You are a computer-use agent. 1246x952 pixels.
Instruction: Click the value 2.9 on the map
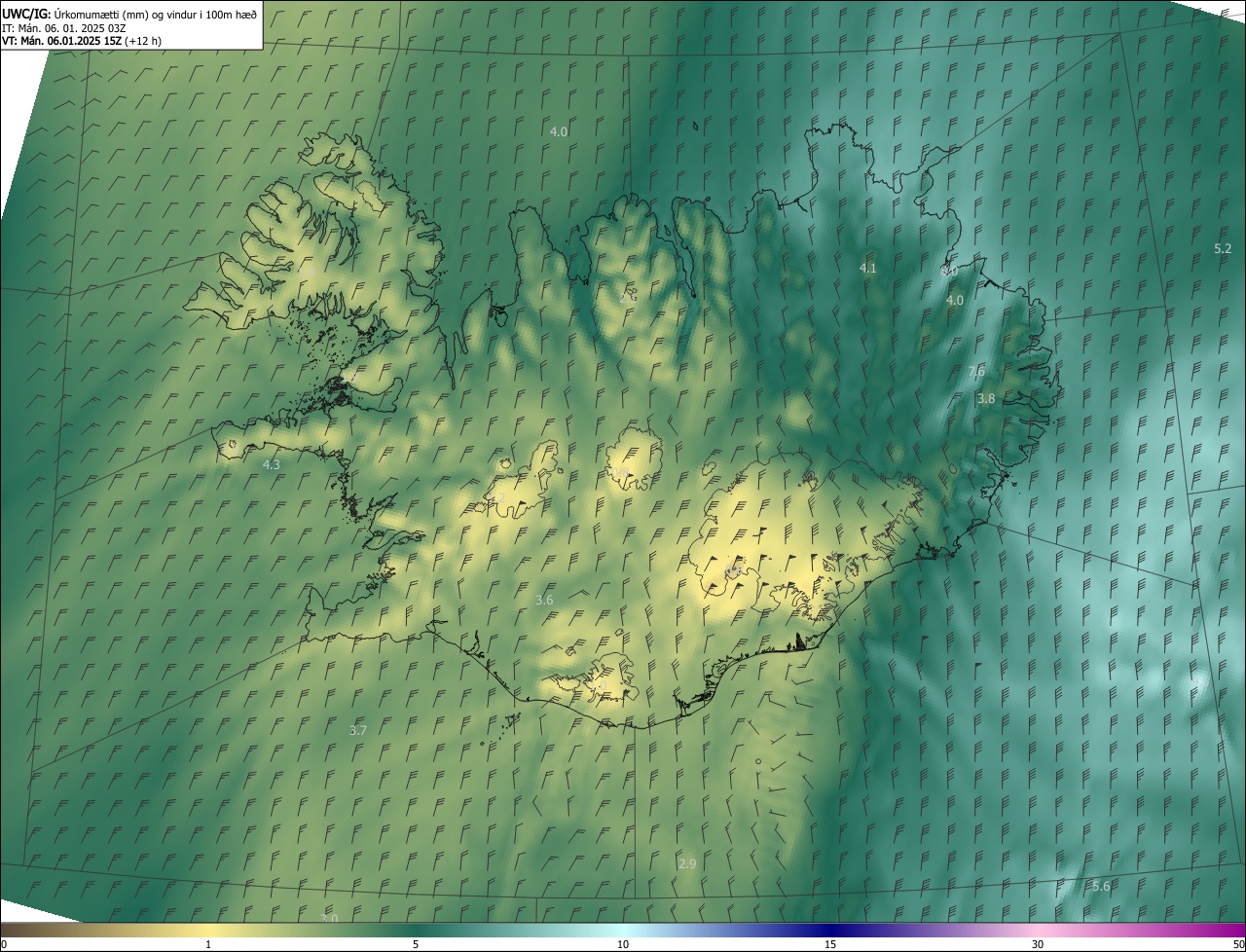coord(687,864)
